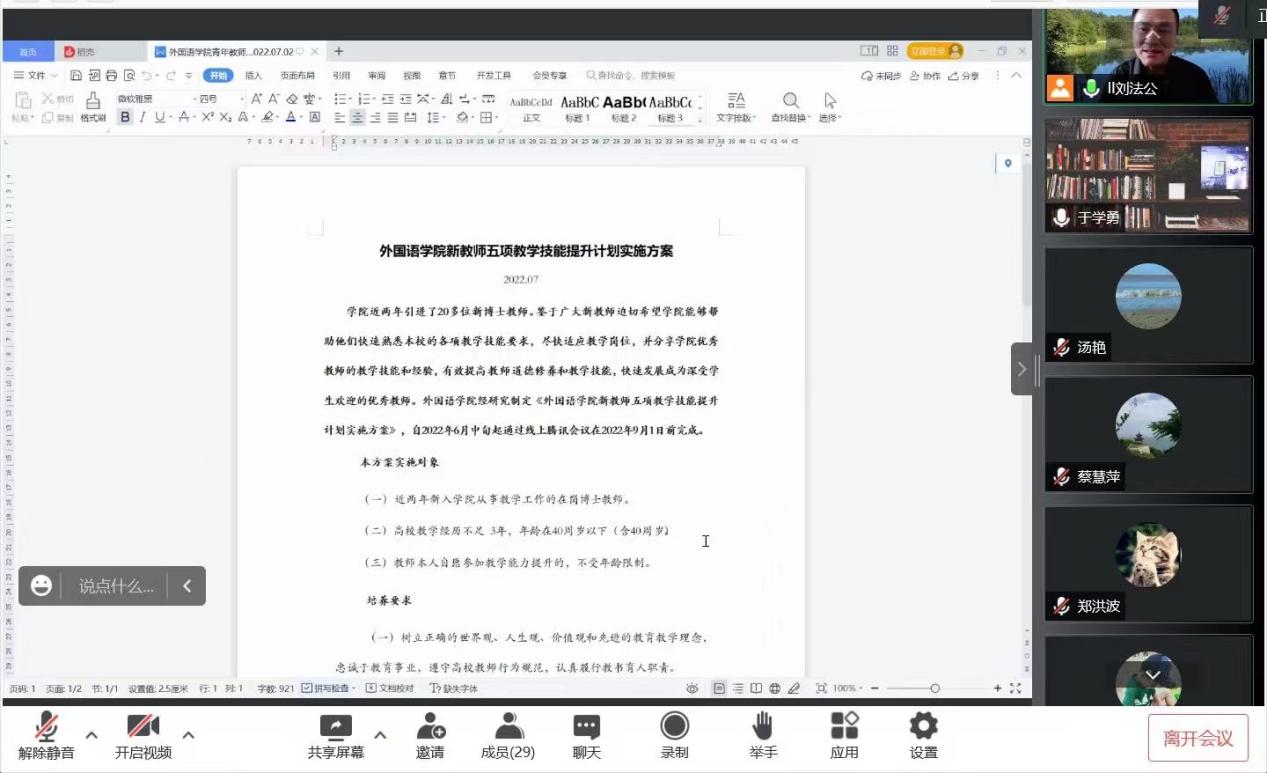Click the 说点什么 chat input field
1267x773 pixels.
[116, 586]
